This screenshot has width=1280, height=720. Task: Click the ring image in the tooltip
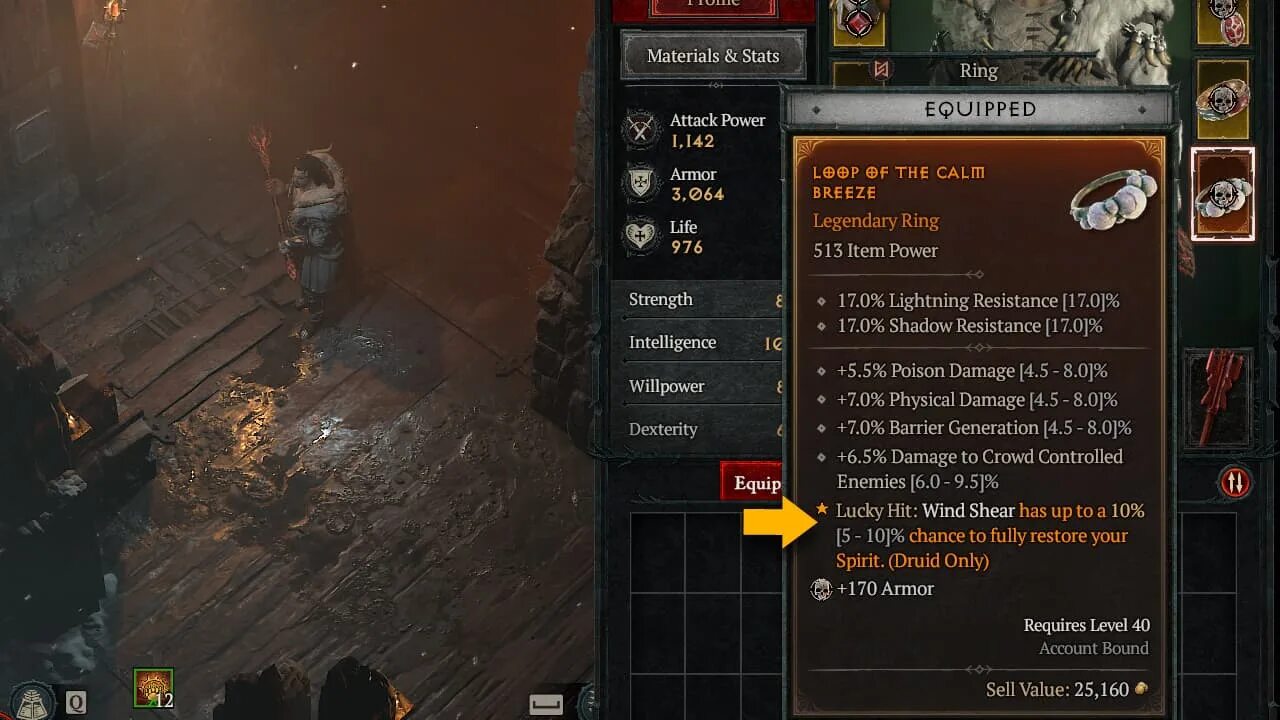(x=1112, y=198)
